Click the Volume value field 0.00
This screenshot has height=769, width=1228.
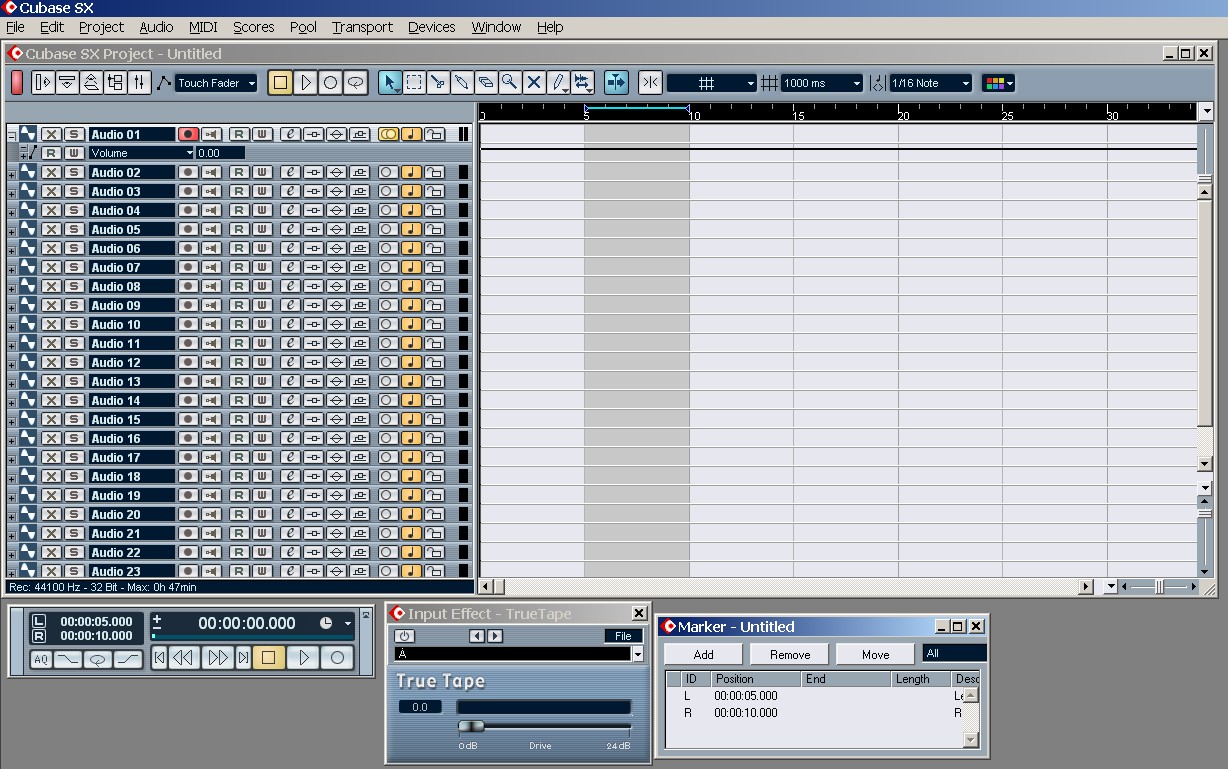point(220,153)
